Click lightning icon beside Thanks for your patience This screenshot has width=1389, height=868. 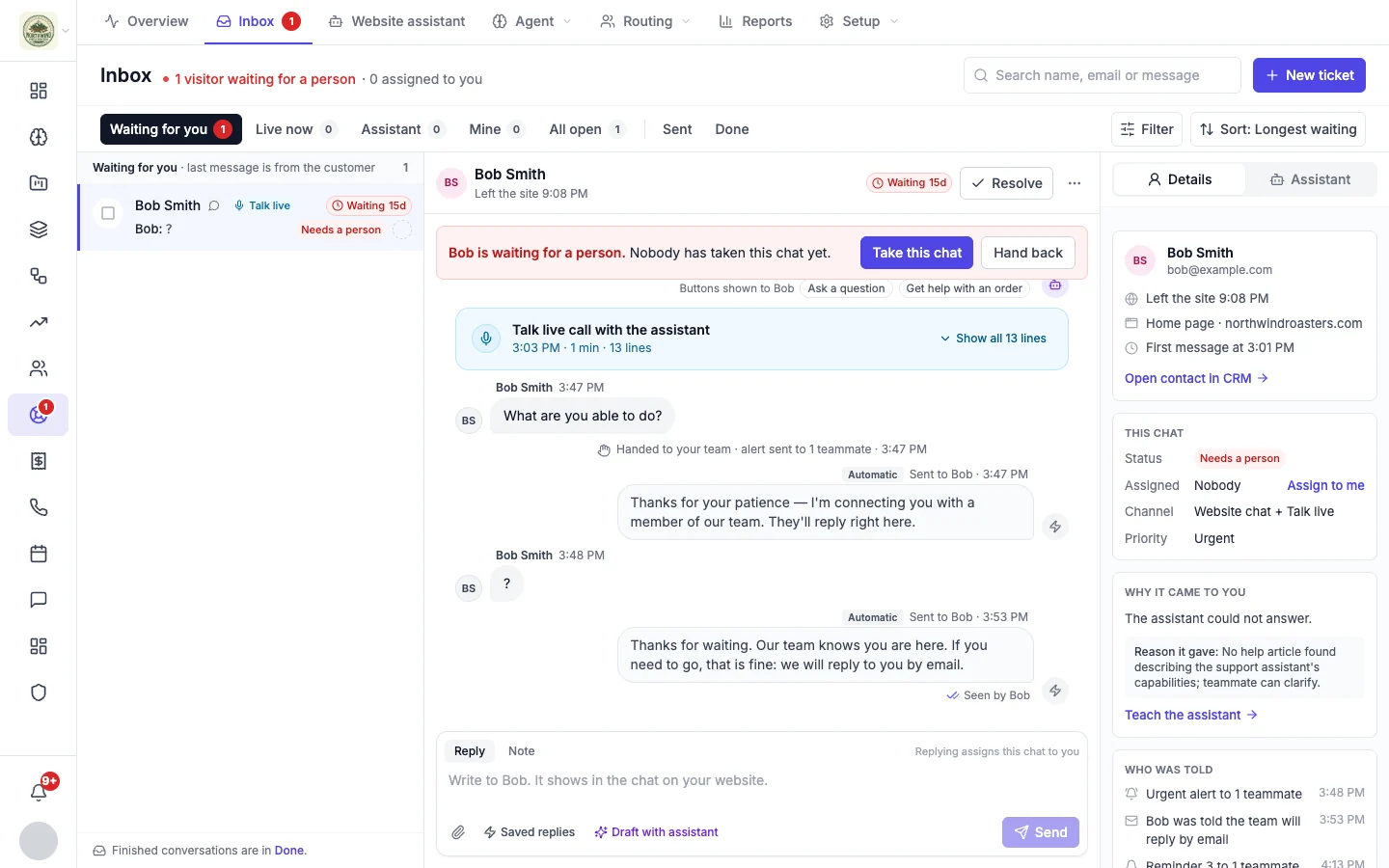(1055, 527)
